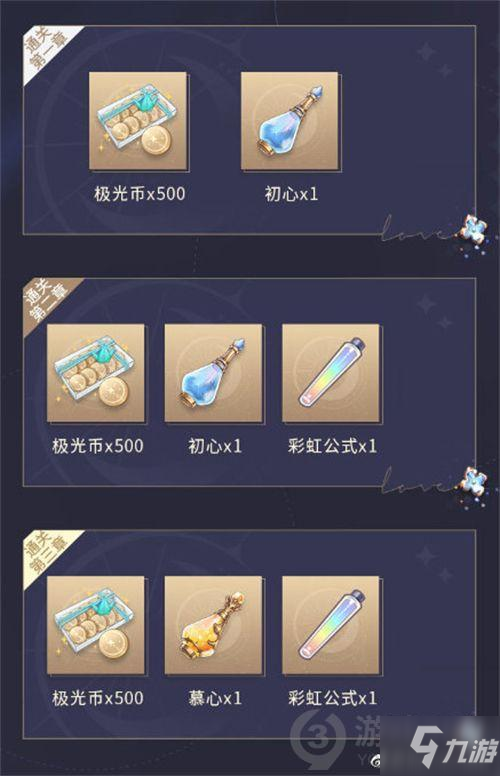This screenshot has width=500, height=776.
Task: Click the 初心x1 label in chapter one
Action: click(x=291, y=194)
